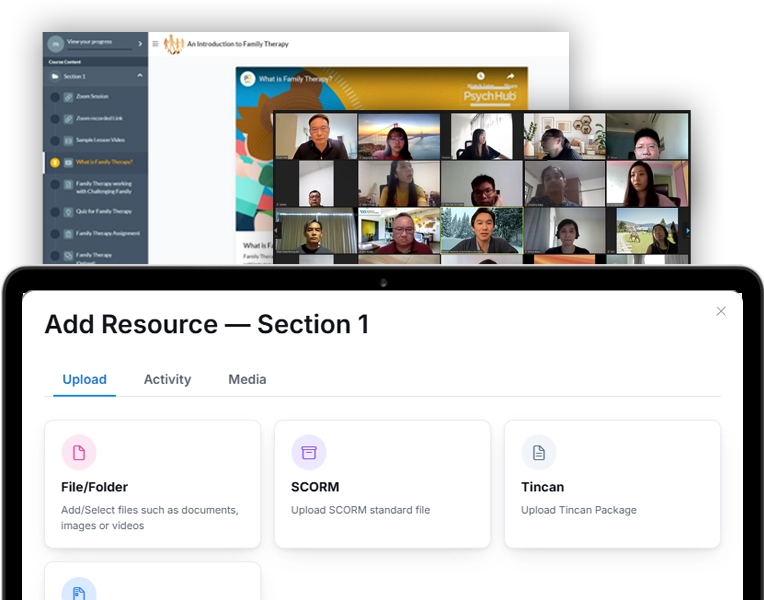The height and width of the screenshot is (600, 764).
Task: Click the right arrow on the Zoom gallery
Action: tap(688, 231)
